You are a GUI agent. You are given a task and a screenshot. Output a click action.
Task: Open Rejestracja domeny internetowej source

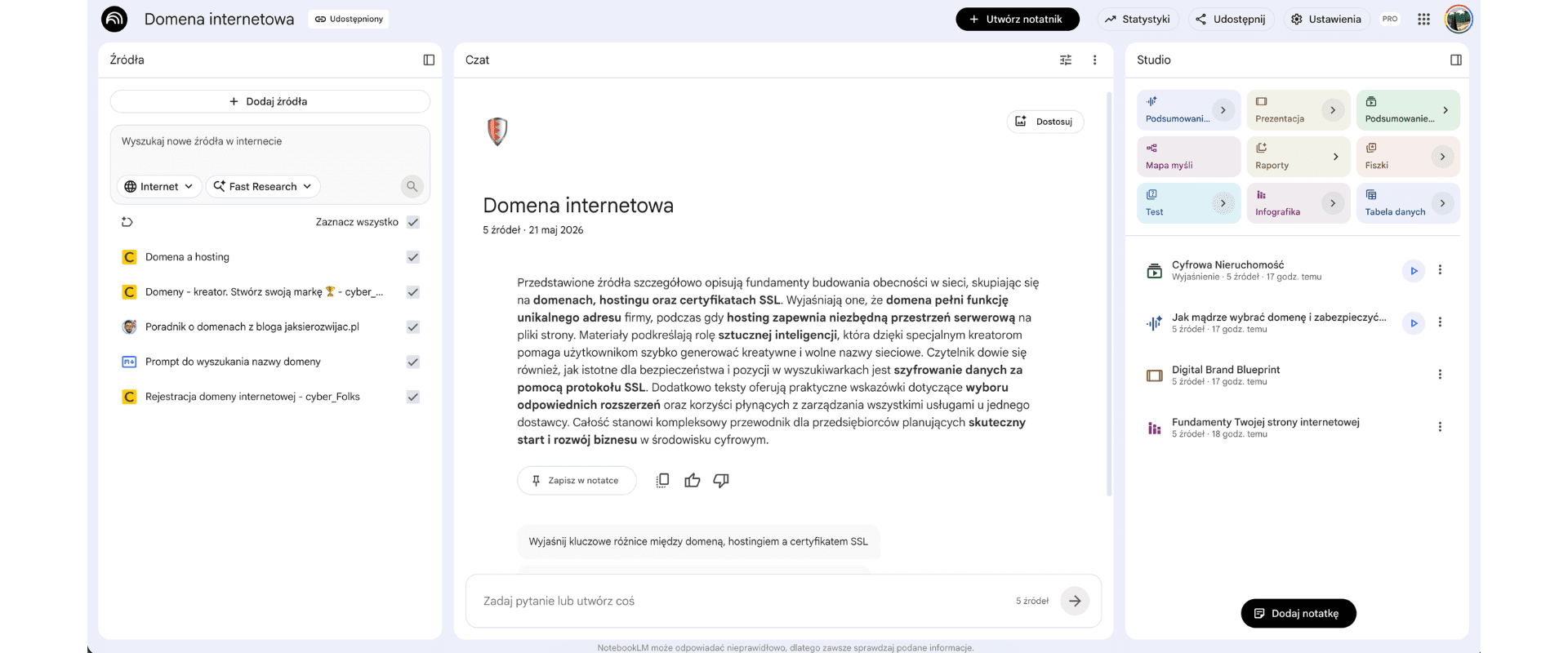252,397
